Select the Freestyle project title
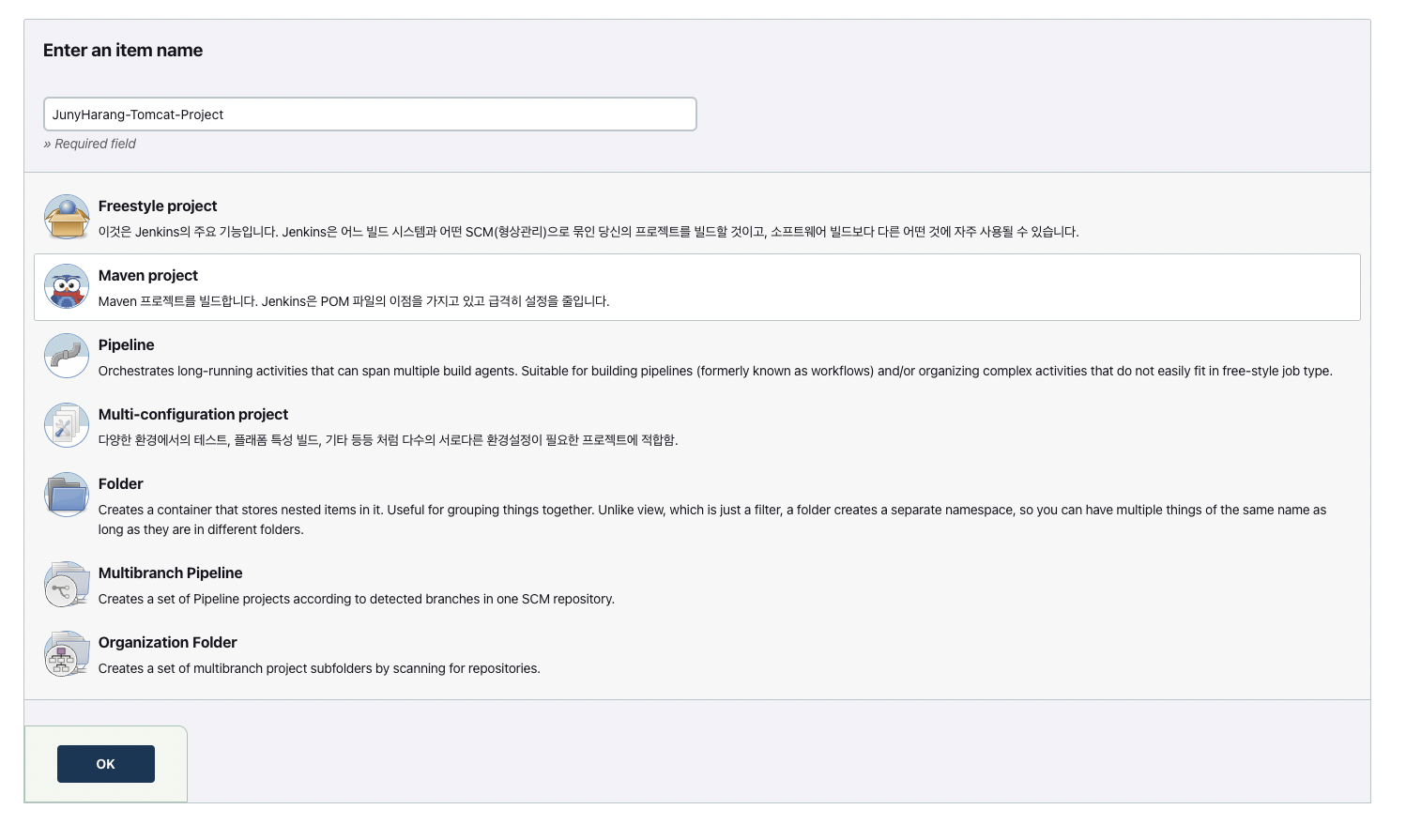This screenshot has width=1406, height=840. 158,206
